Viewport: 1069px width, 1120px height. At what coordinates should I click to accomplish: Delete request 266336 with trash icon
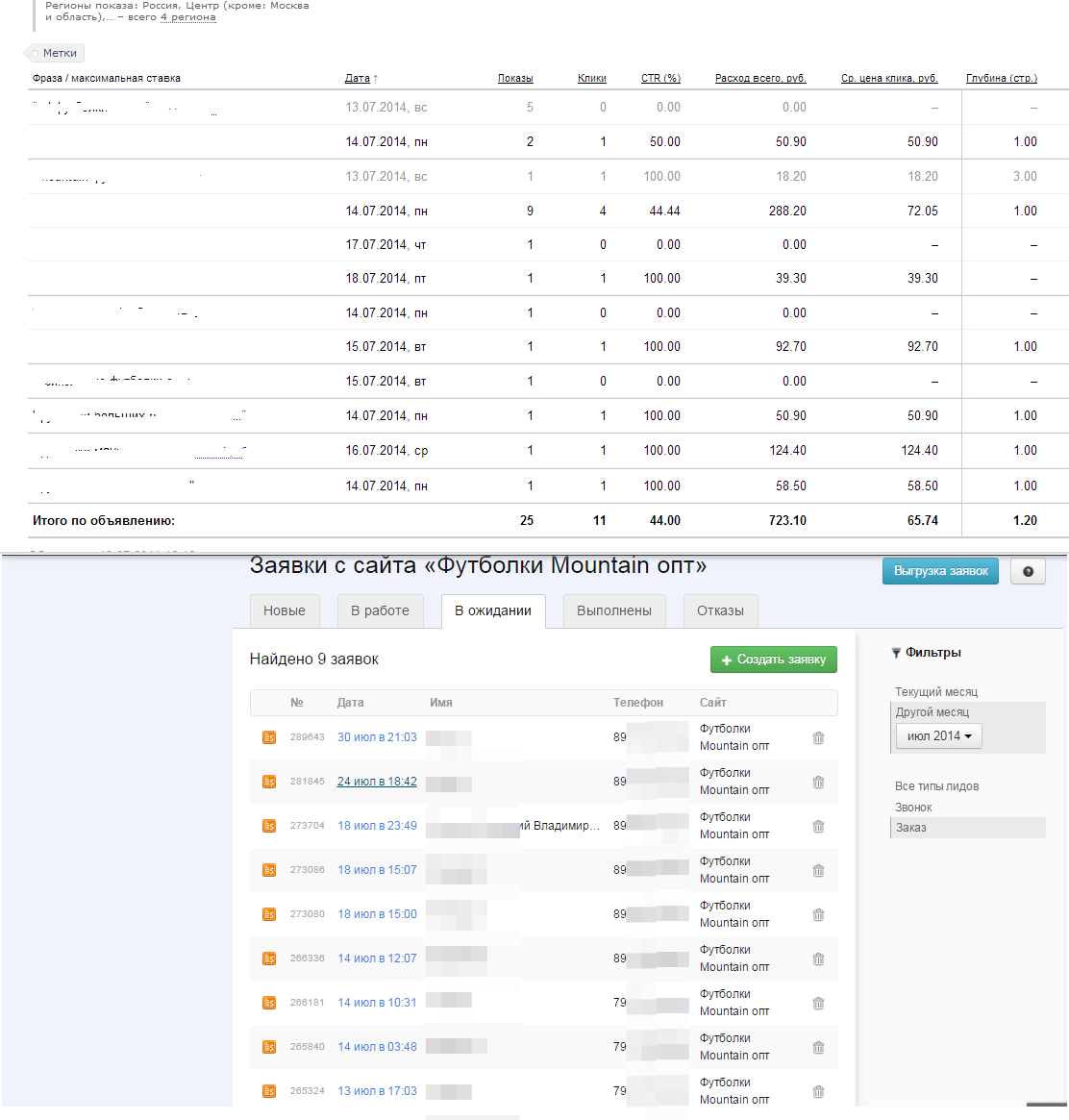pos(818,959)
